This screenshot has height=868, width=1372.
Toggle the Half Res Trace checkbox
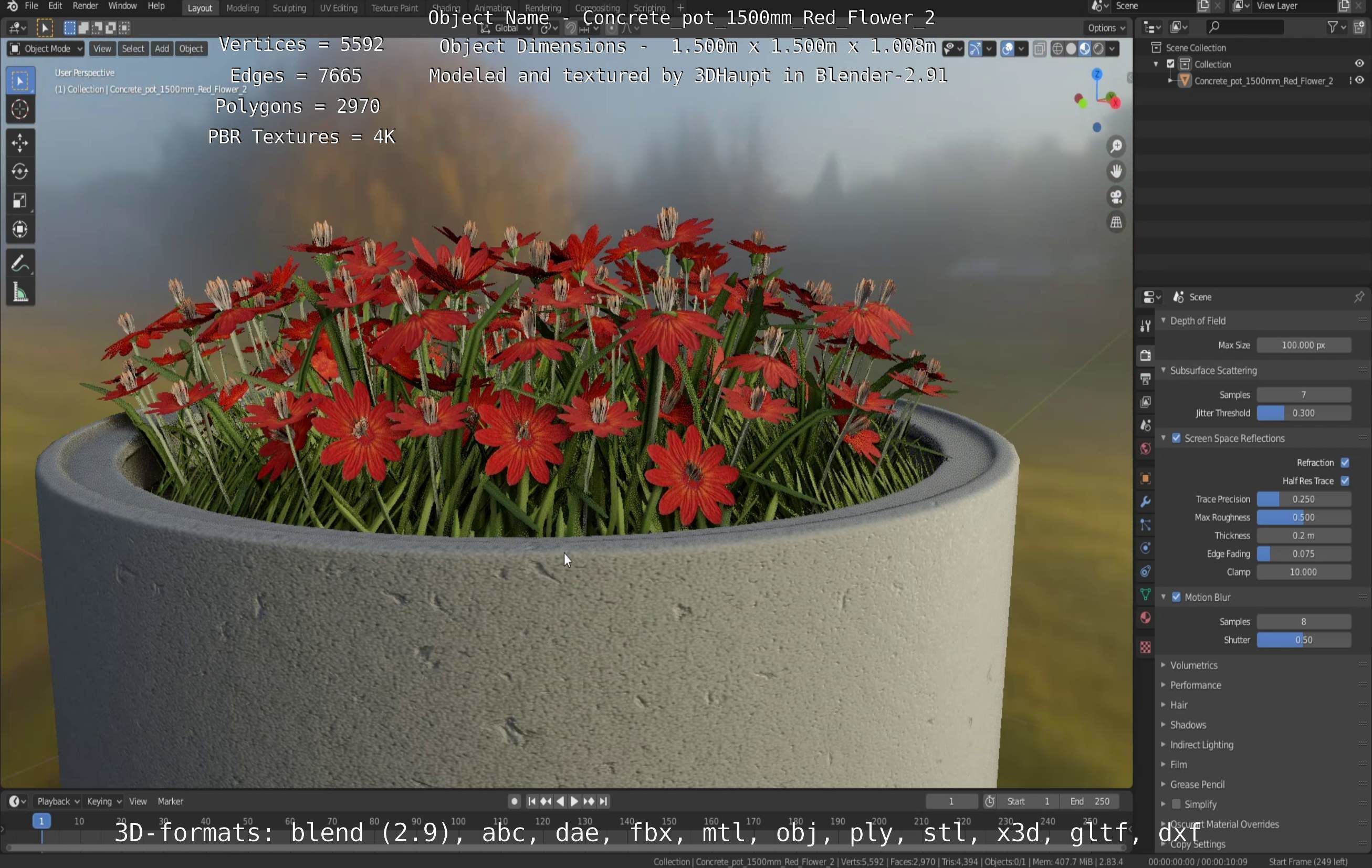point(1345,481)
